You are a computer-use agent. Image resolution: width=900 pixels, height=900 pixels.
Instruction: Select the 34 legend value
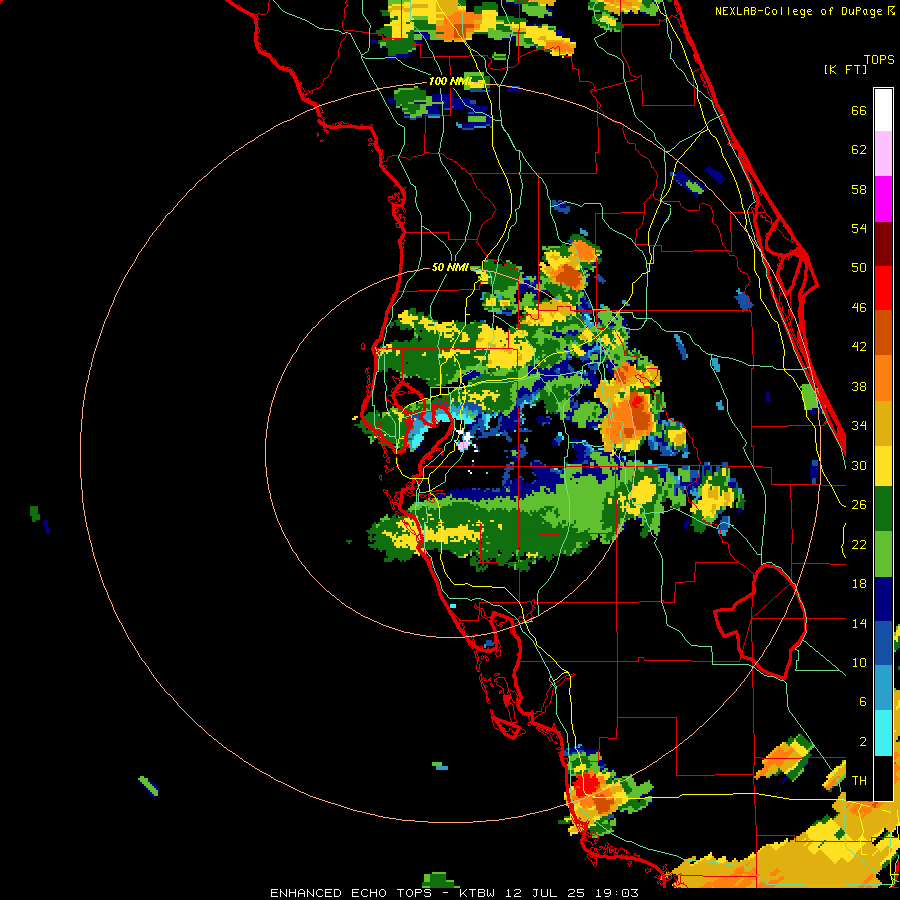point(859,426)
